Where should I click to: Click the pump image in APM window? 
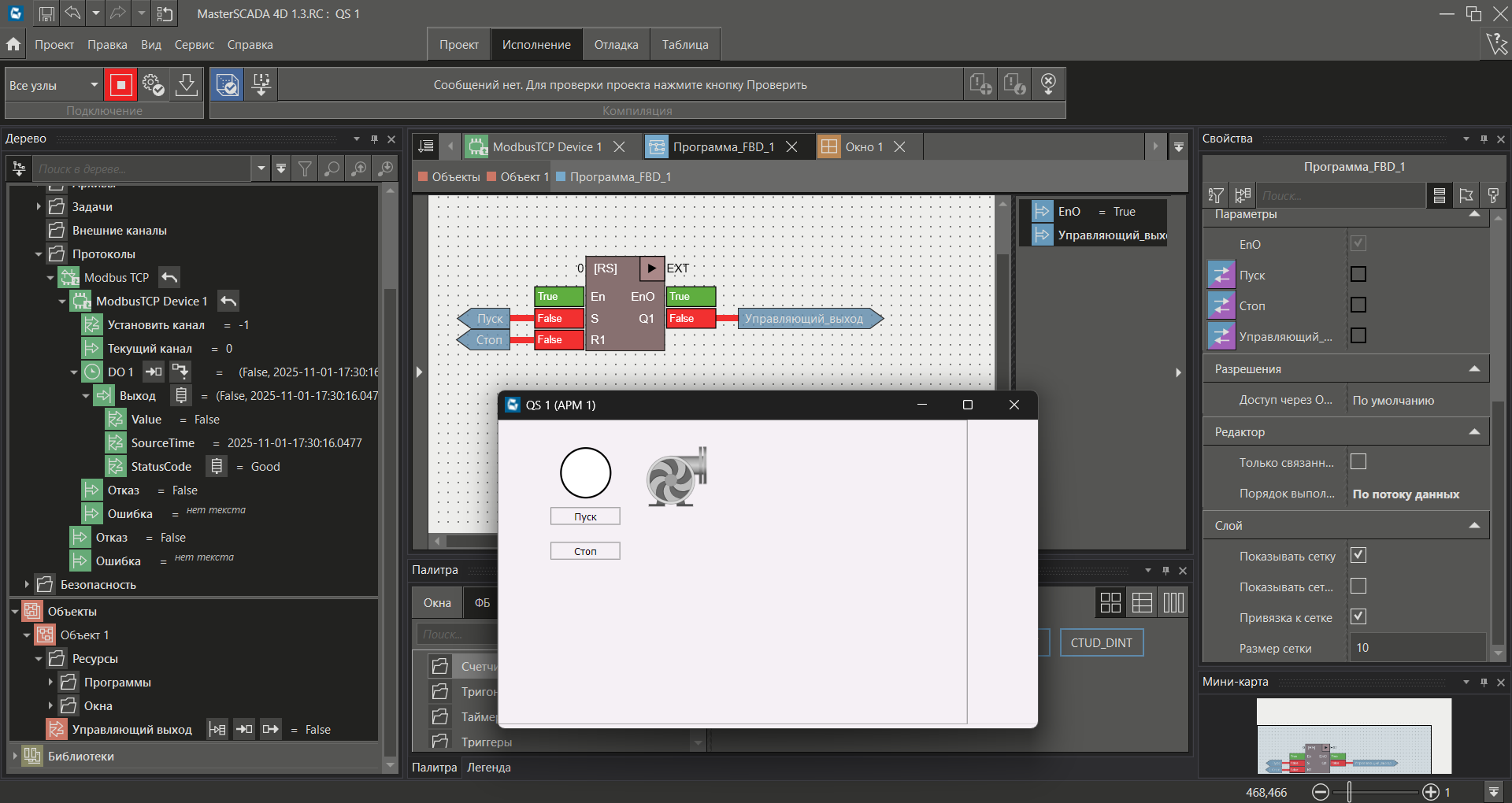click(676, 477)
